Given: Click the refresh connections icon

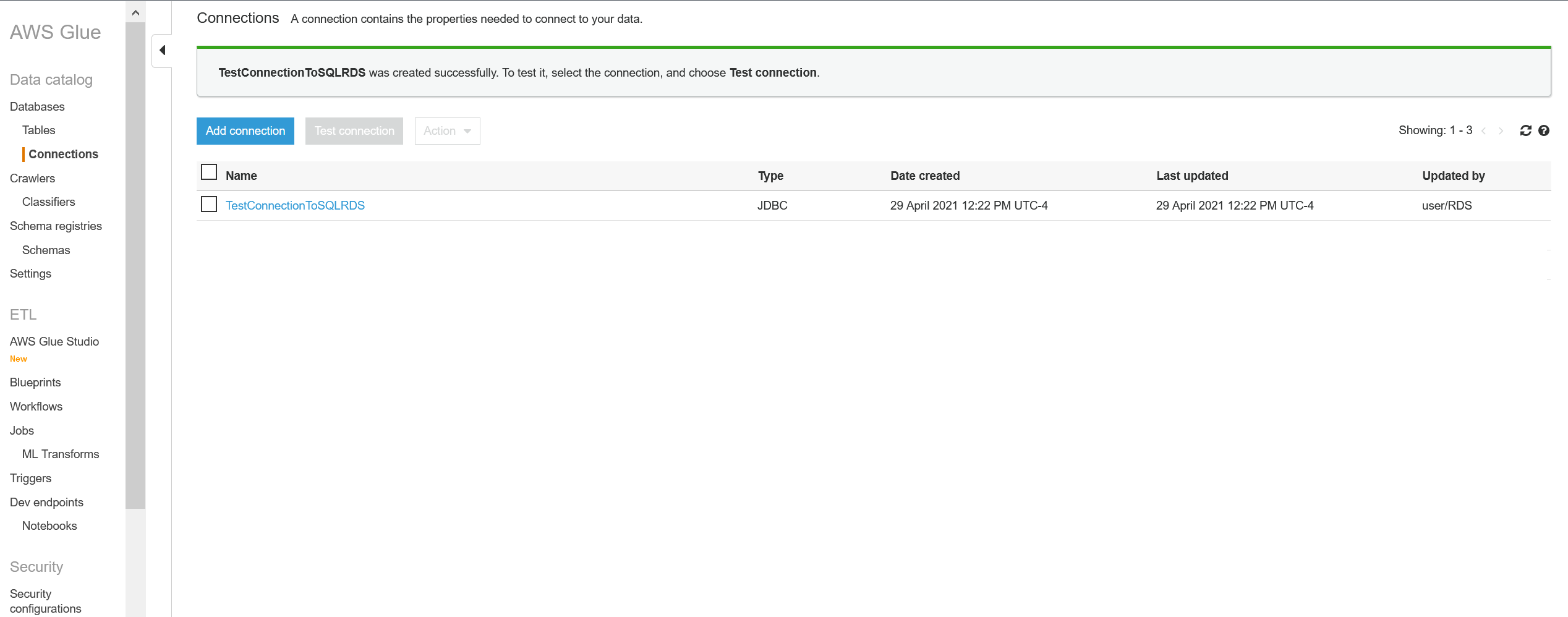Looking at the screenshot, I should pos(1525,130).
